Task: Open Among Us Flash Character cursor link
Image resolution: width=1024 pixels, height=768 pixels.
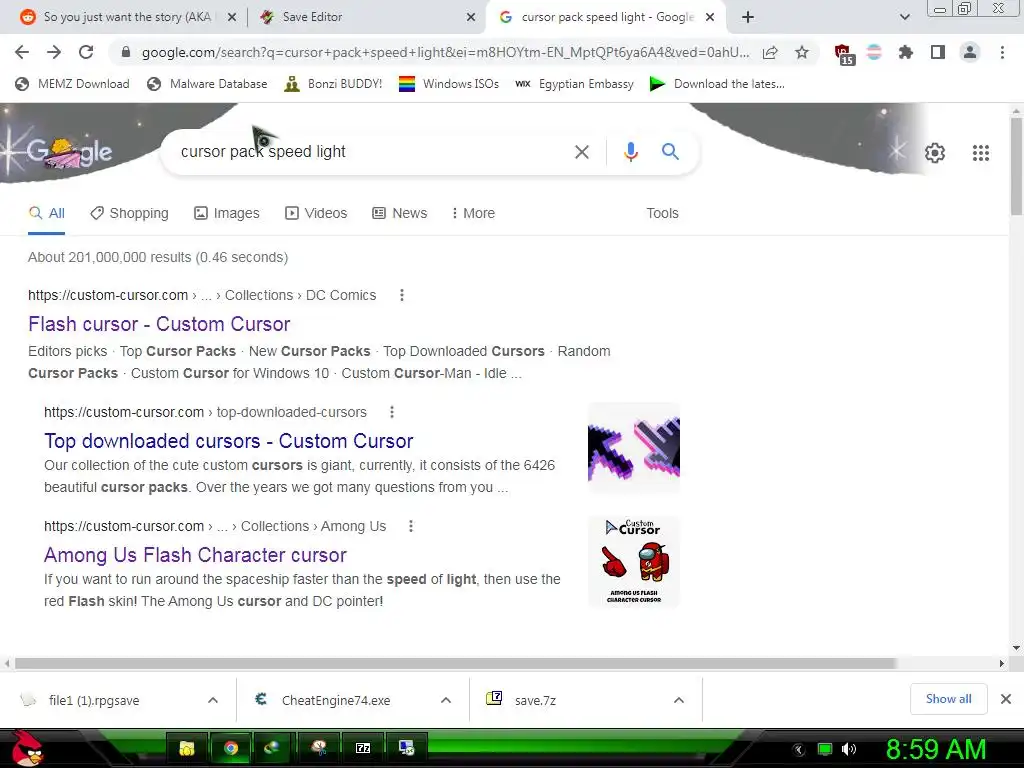Action: 195,555
